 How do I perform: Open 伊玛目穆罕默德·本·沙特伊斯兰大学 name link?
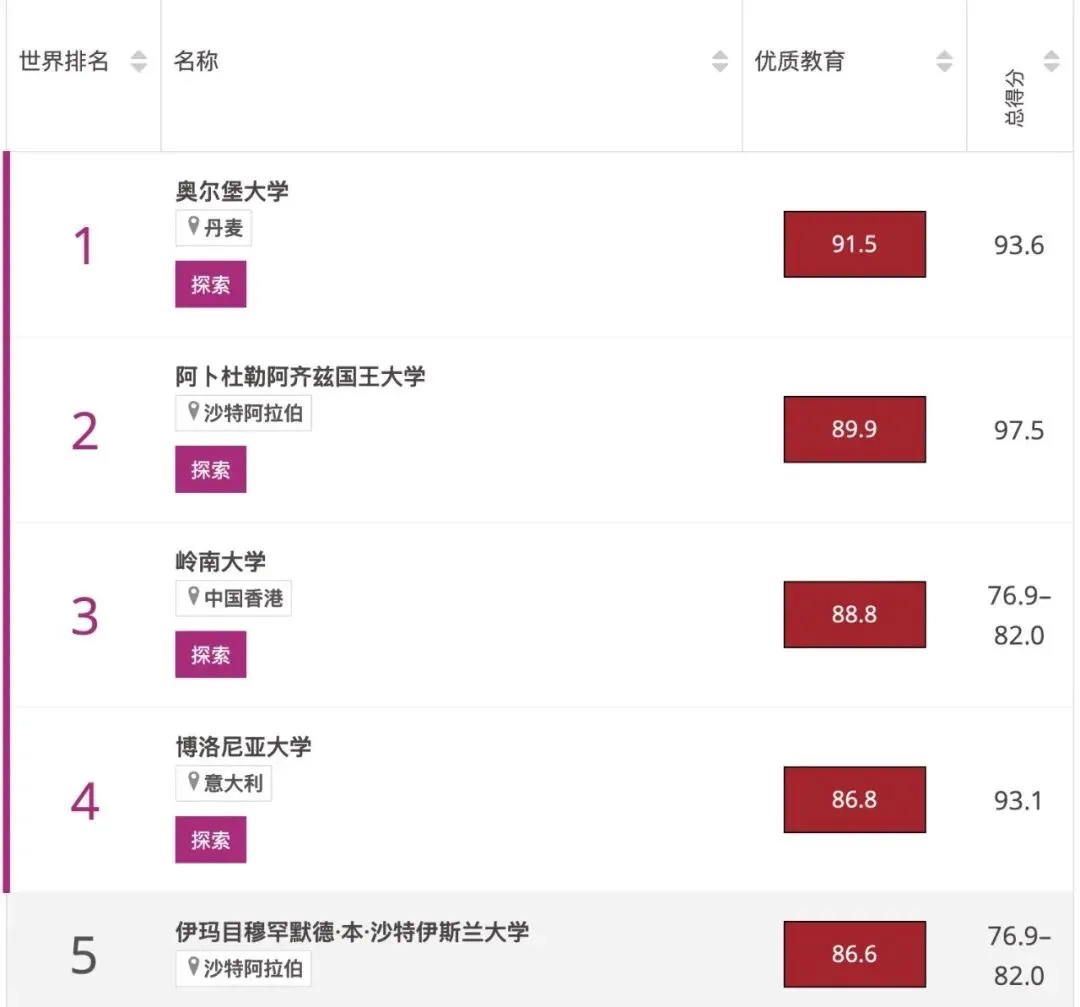click(352, 932)
